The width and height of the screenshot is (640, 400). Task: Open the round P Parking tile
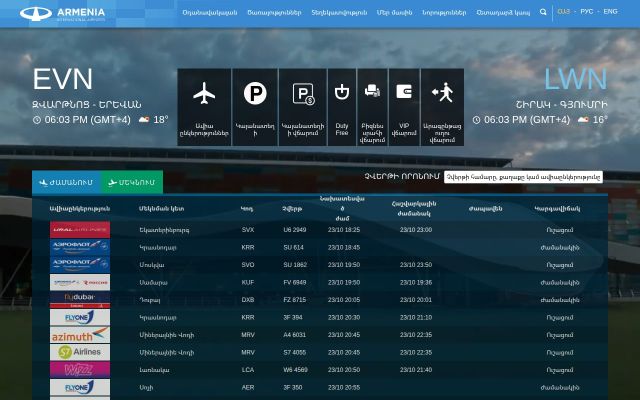pos(255,107)
